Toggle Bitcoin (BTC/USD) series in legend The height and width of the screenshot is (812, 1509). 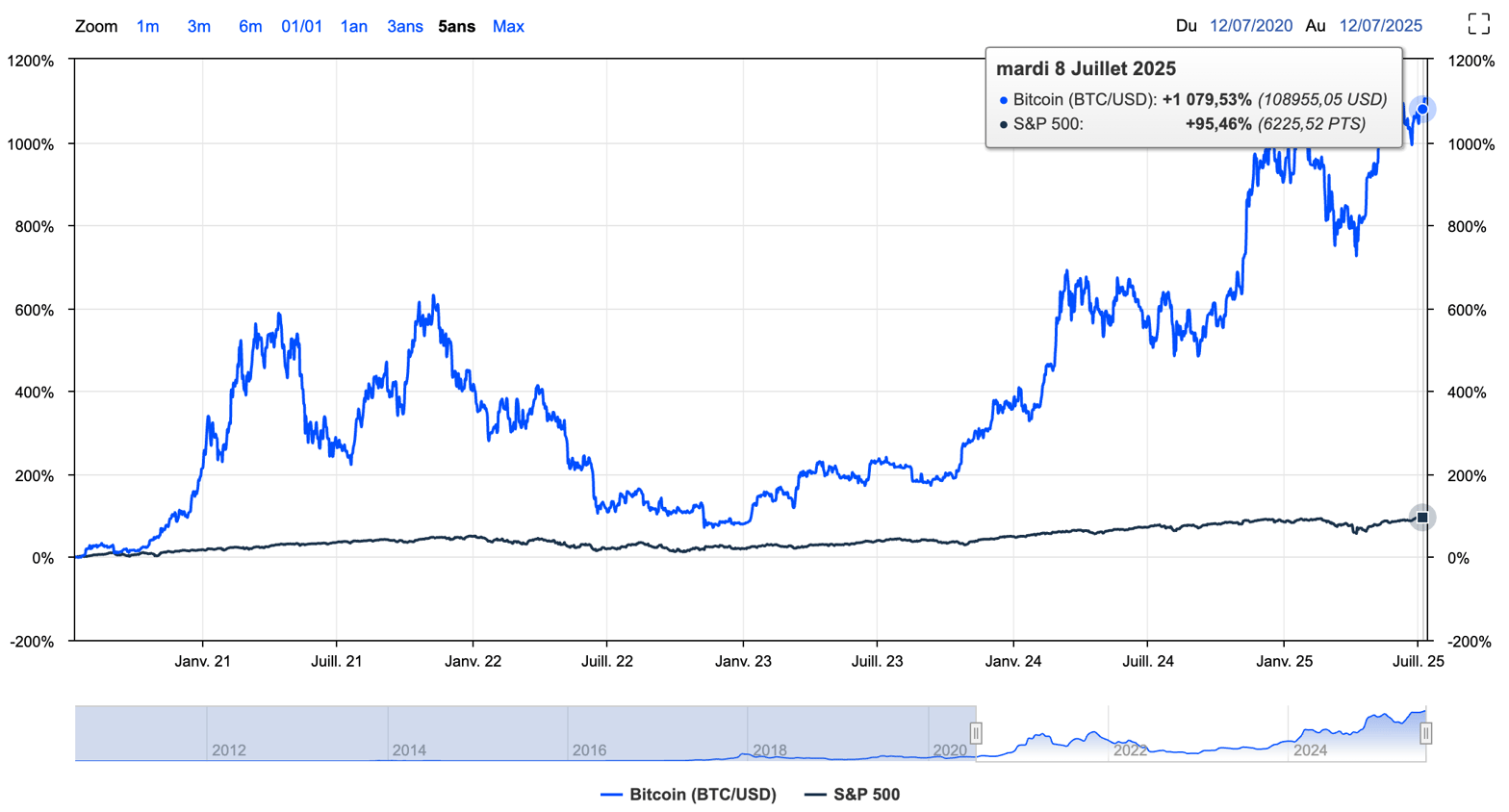pyautogui.click(x=702, y=795)
